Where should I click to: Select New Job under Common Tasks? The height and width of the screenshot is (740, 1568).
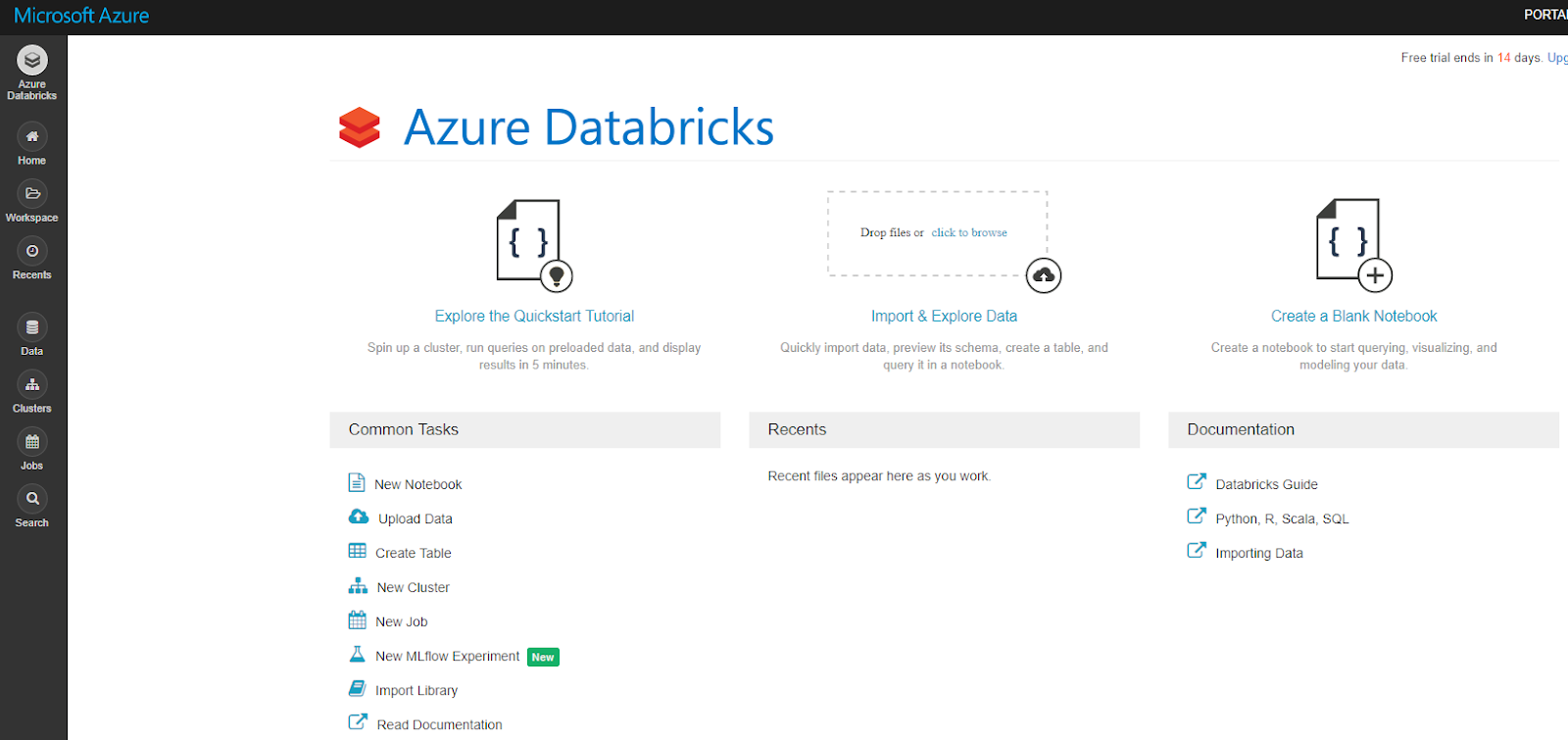402,621
